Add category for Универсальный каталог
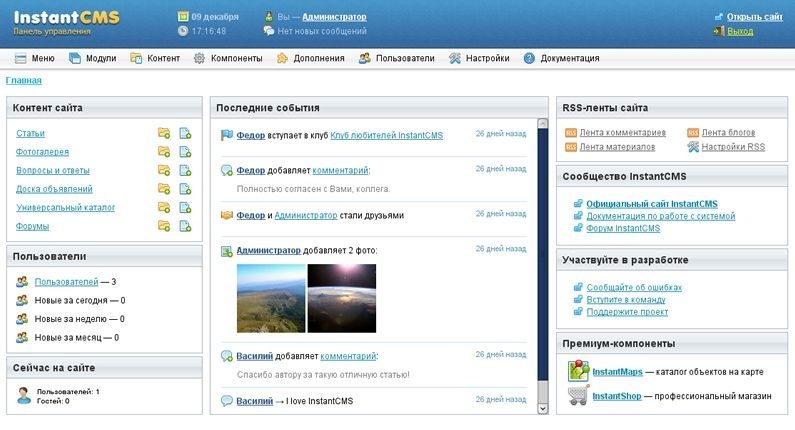 click(x=164, y=207)
